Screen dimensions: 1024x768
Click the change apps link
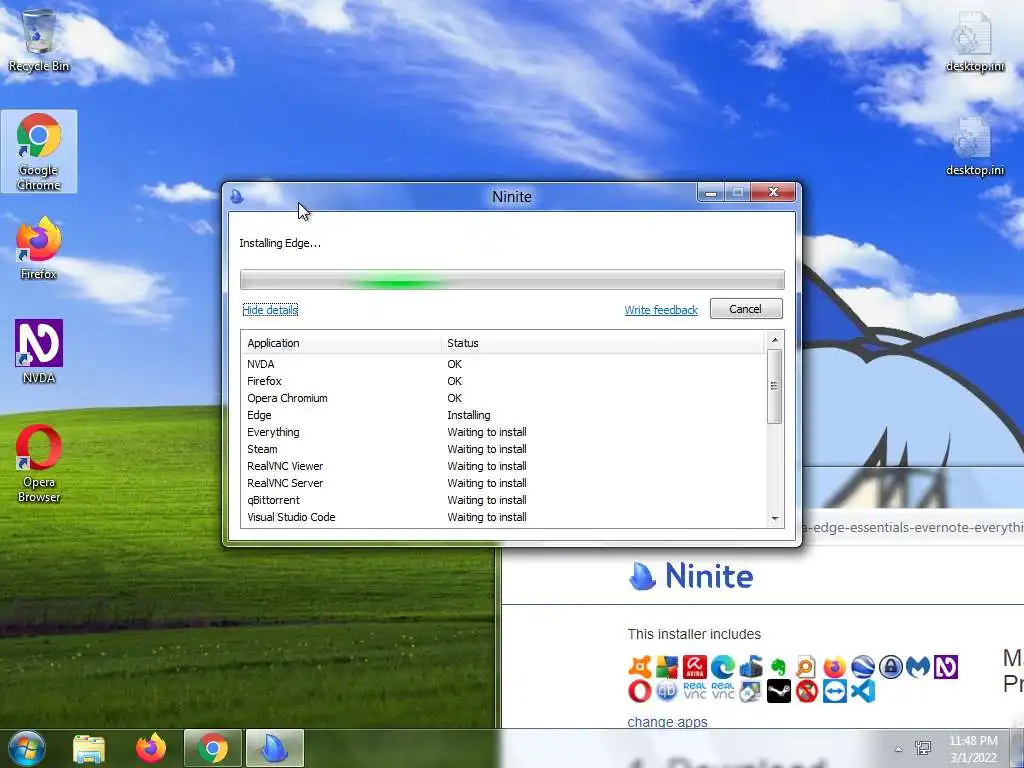(x=667, y=722)
